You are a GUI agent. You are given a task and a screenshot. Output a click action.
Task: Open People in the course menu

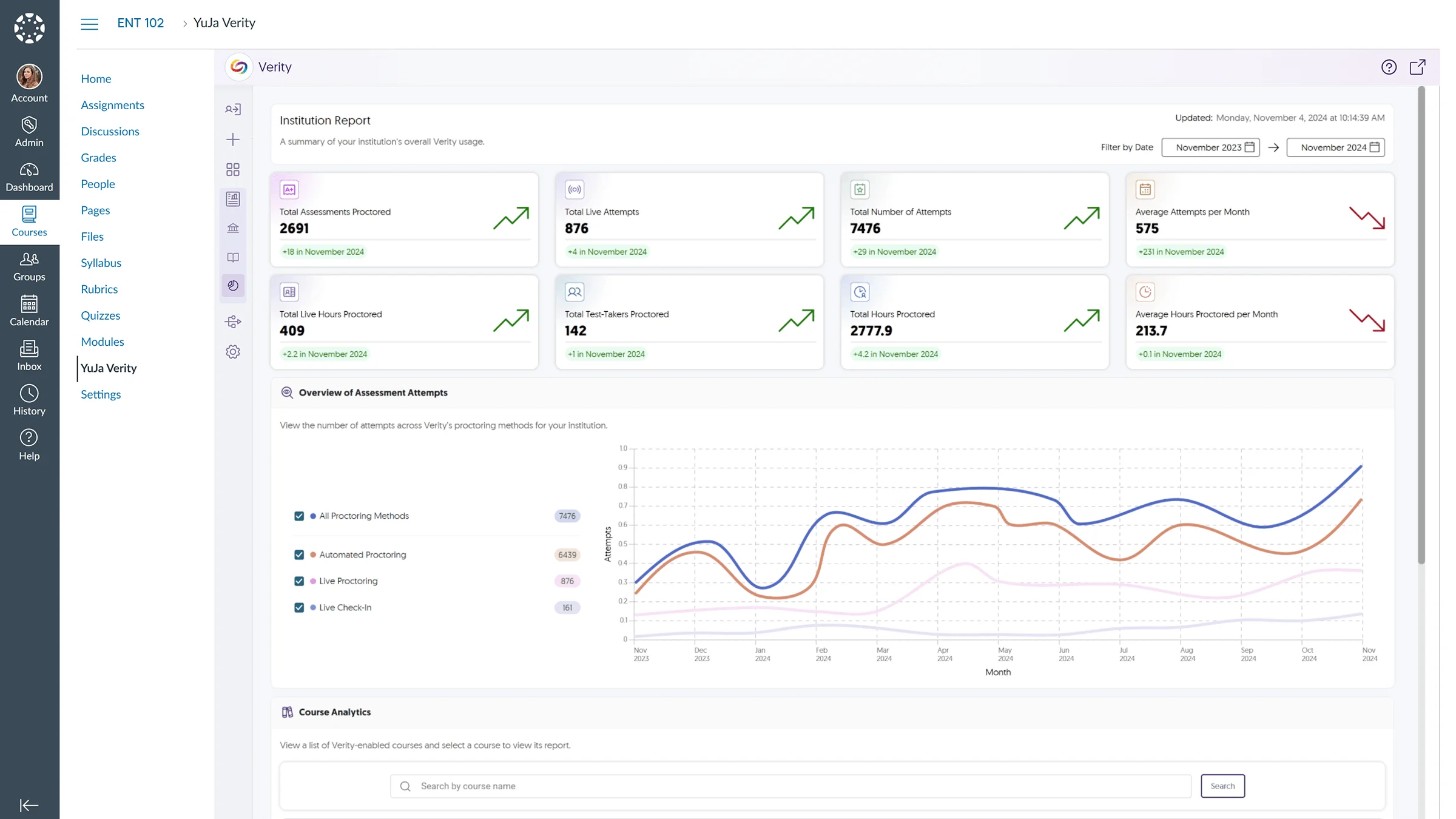tap(98, 184)
